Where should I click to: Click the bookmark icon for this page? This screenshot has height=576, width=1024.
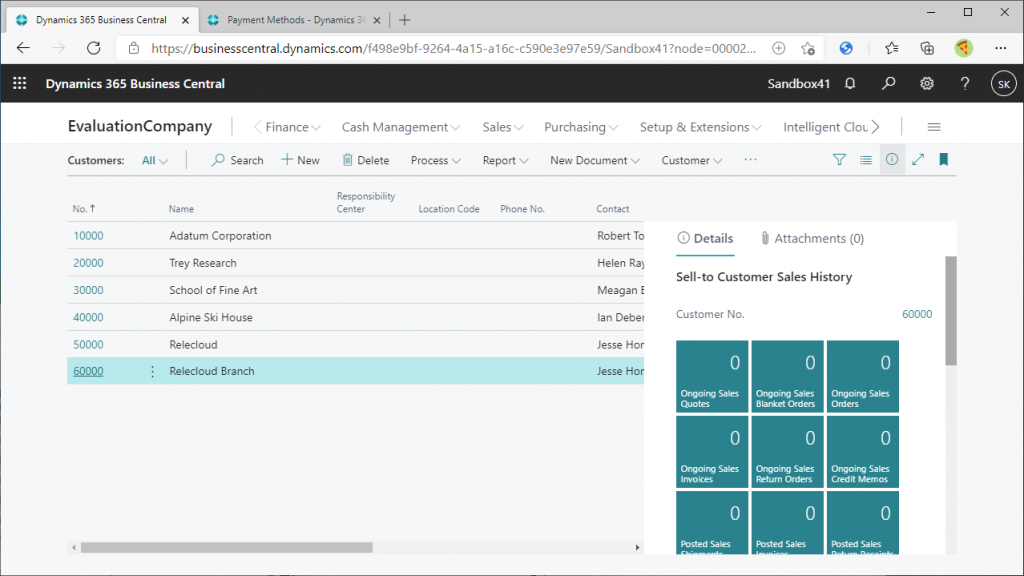[x=944, y=160]
